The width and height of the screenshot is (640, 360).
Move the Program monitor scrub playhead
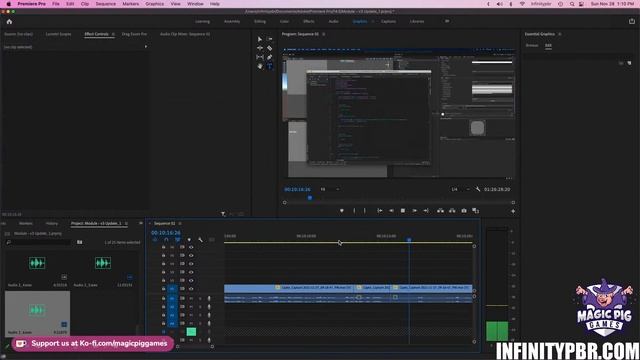click(310, 198)
